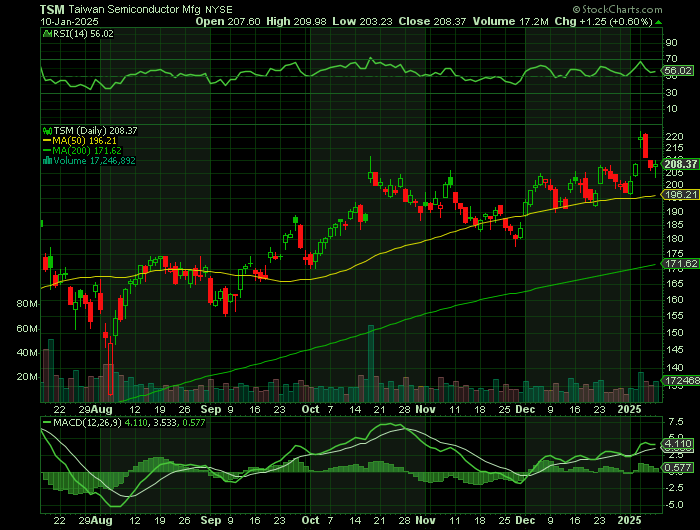Click the line icon beside RSI(14)
Screen dimensions: 700x530
click(x=47, y=33)
